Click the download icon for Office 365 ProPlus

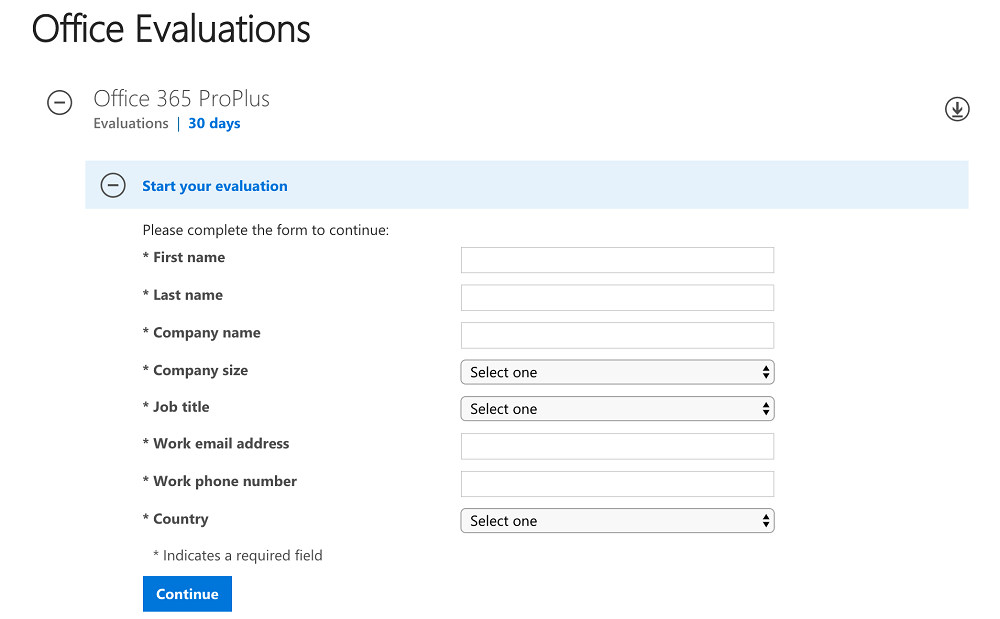tap(957, 109)
